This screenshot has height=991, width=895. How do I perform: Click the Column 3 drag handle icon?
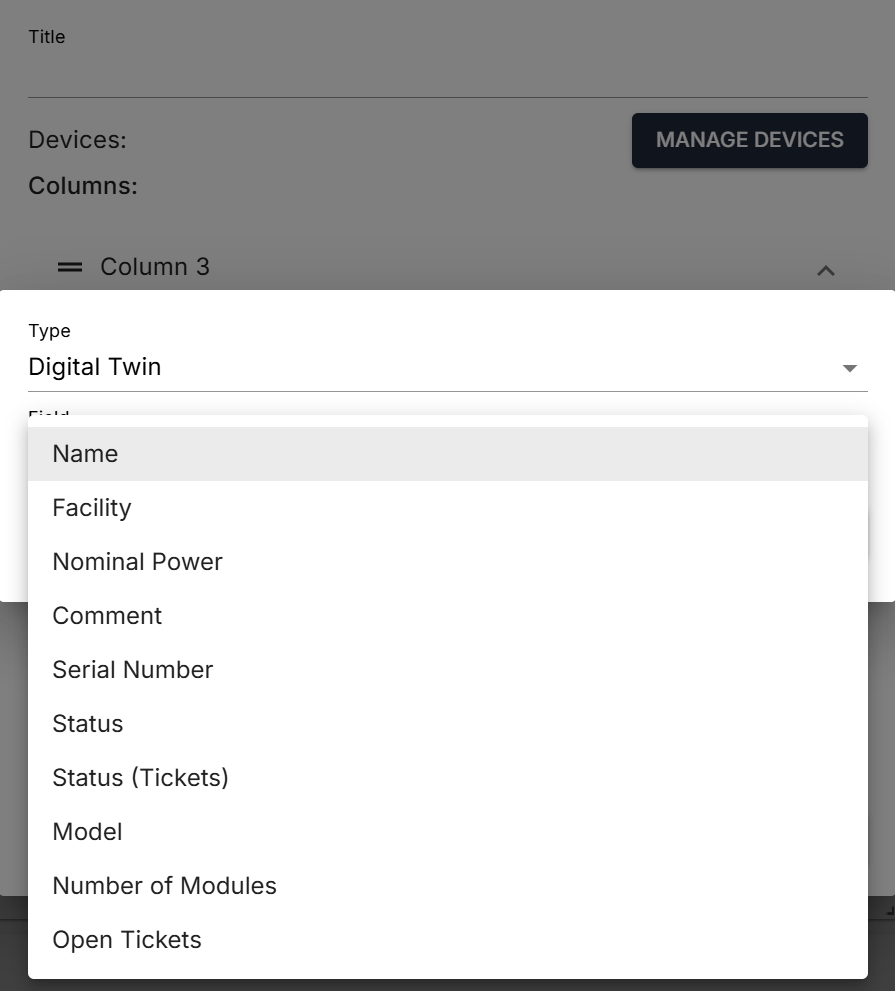coord(69,267)
